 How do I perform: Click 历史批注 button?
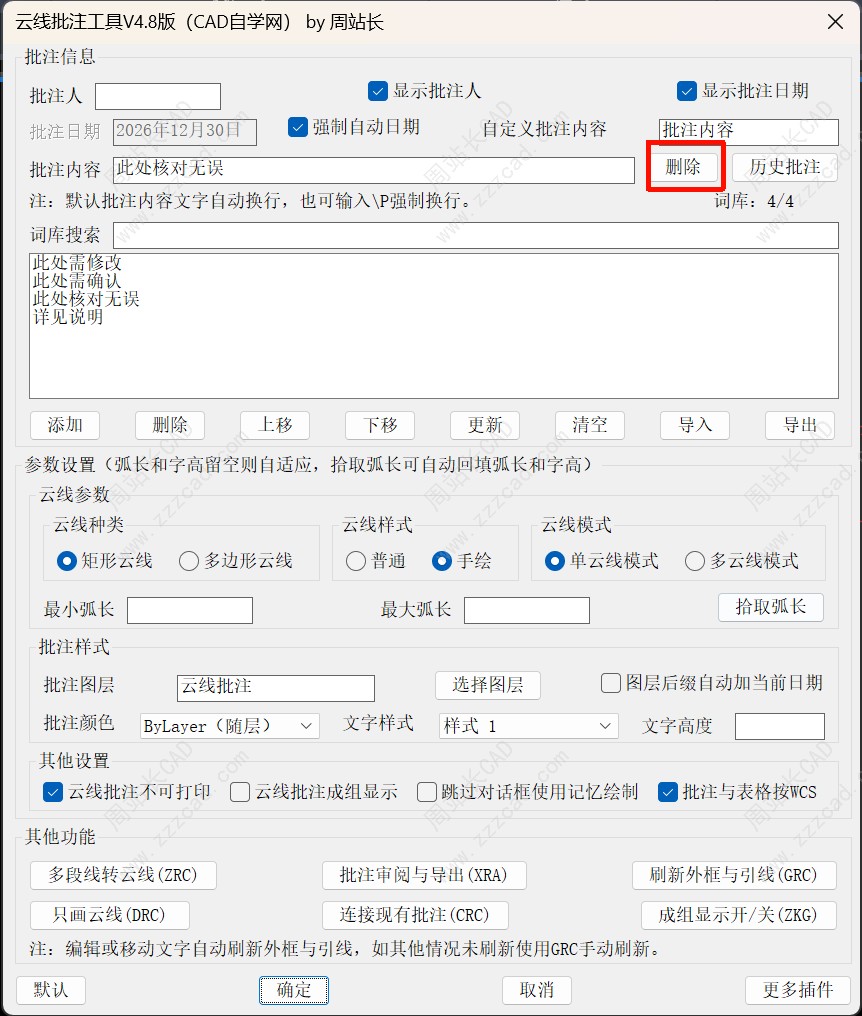pyautogui.click(x=784, y=167)
